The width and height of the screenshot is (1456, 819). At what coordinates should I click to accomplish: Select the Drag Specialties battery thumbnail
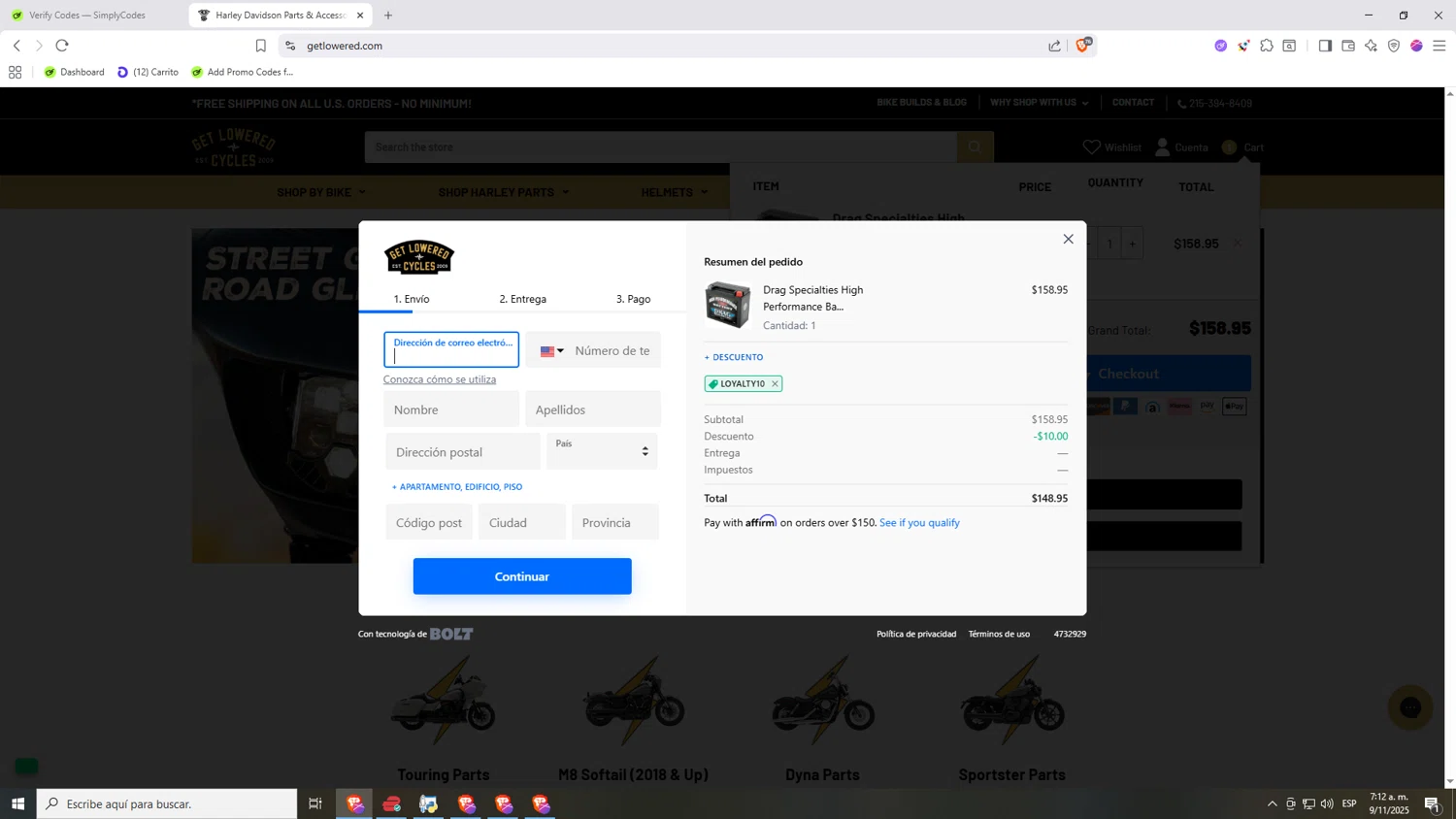point(728,305)
